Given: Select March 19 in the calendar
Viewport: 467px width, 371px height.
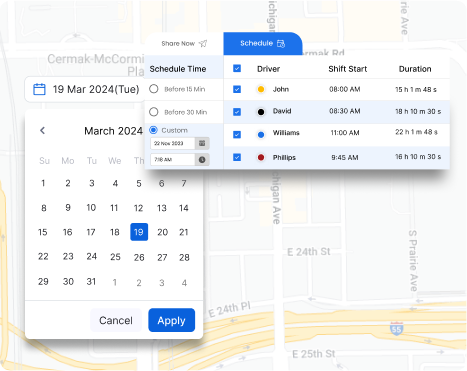Looking at the screenshot, I should pyautogui.click(x=139, y=232).
